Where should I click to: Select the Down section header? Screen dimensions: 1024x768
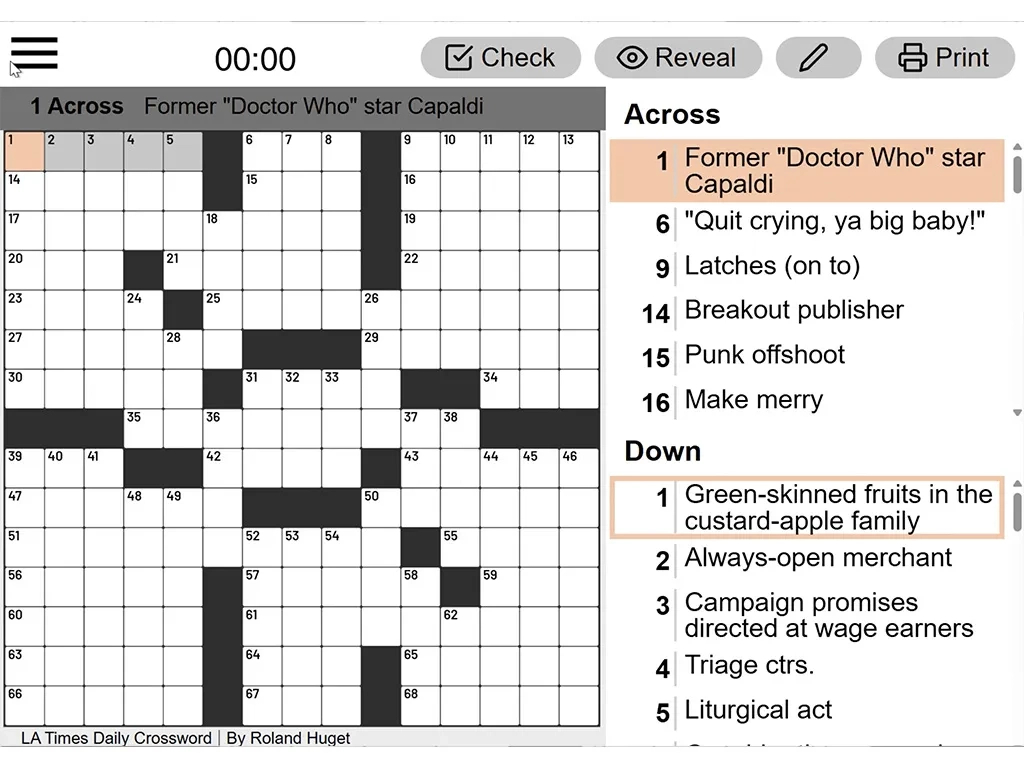[x=662, y=451]
